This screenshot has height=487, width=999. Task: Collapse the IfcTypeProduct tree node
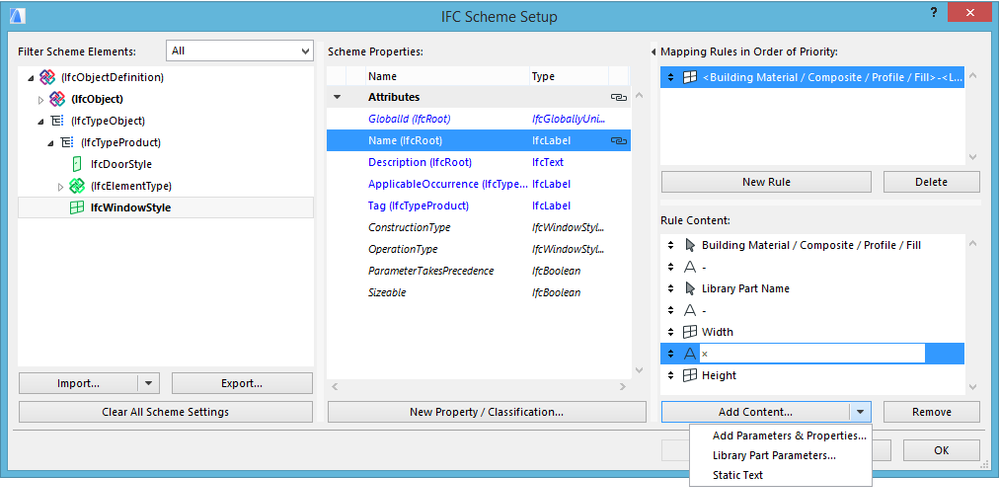point(51,143)
